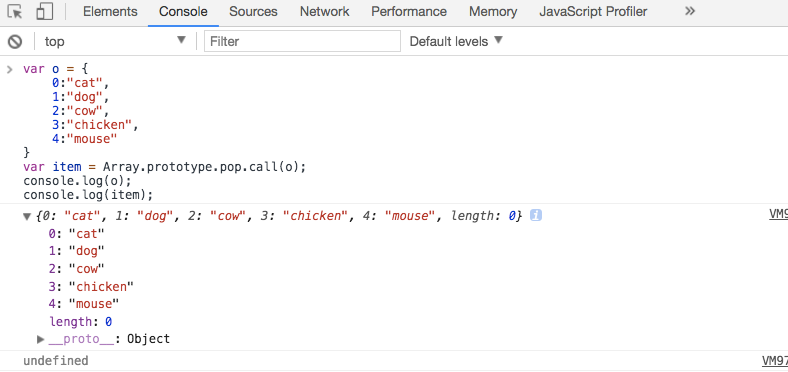Open the Memory tab
This screenshot has width=788, height=372.
(x=493, y=12)
